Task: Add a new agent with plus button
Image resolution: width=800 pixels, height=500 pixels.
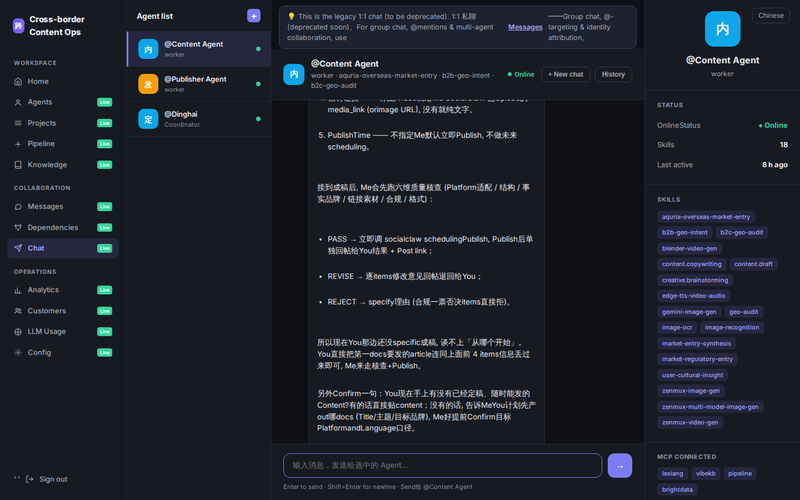Action: 254,16
